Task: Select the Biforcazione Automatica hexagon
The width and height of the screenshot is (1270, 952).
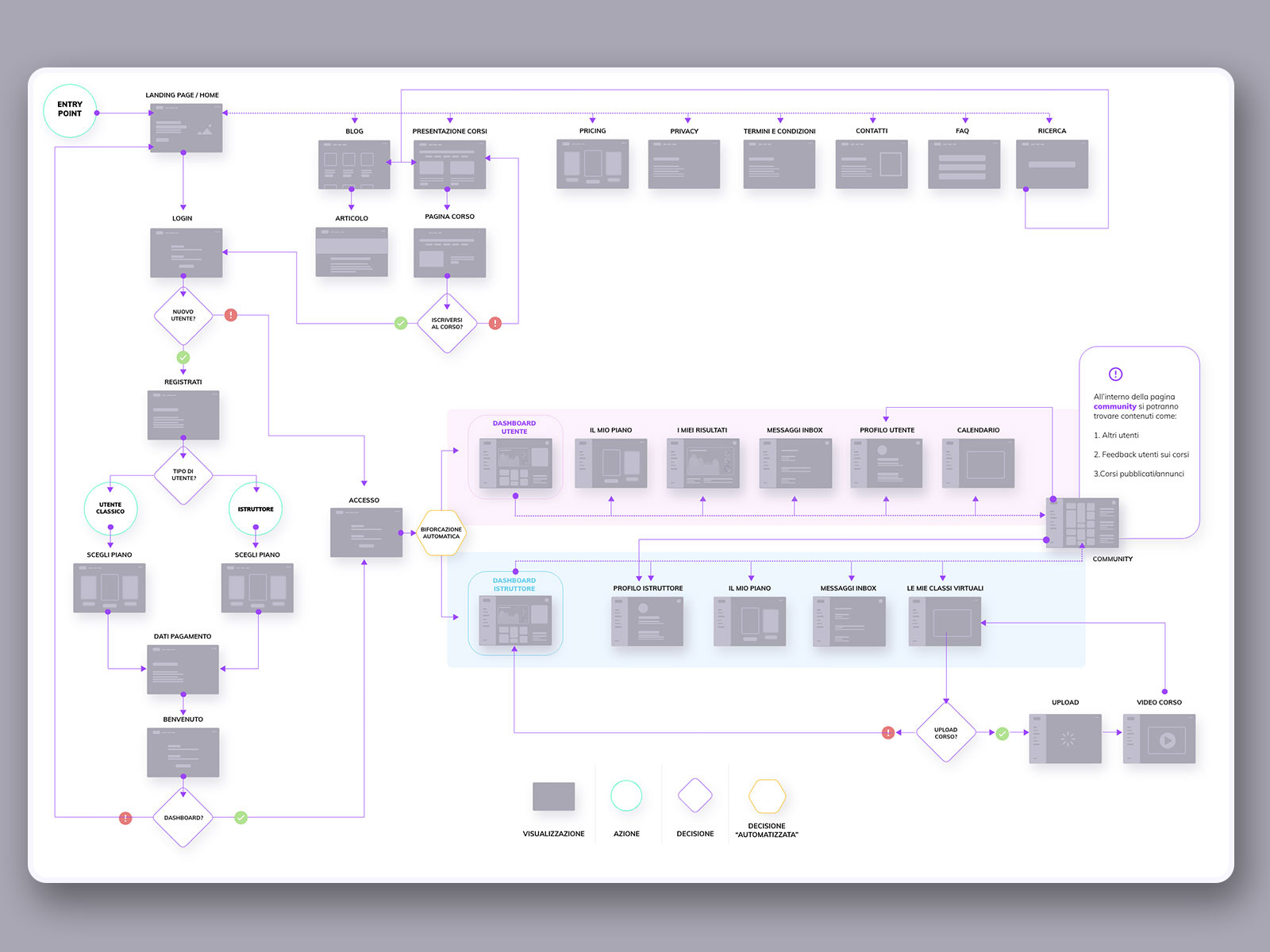Action: tap(441, 533)
